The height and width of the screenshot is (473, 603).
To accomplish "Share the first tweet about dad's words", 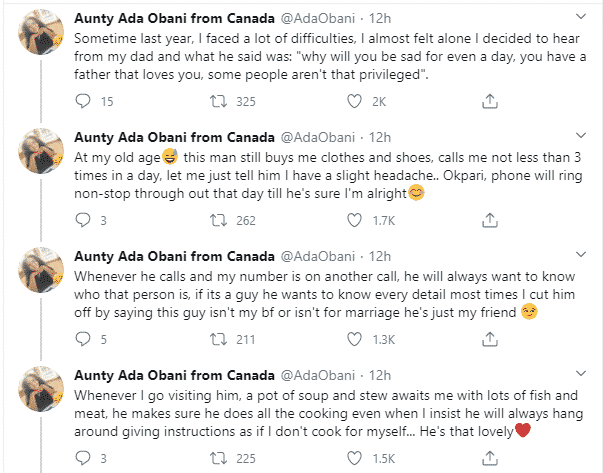I will [490, 101].
